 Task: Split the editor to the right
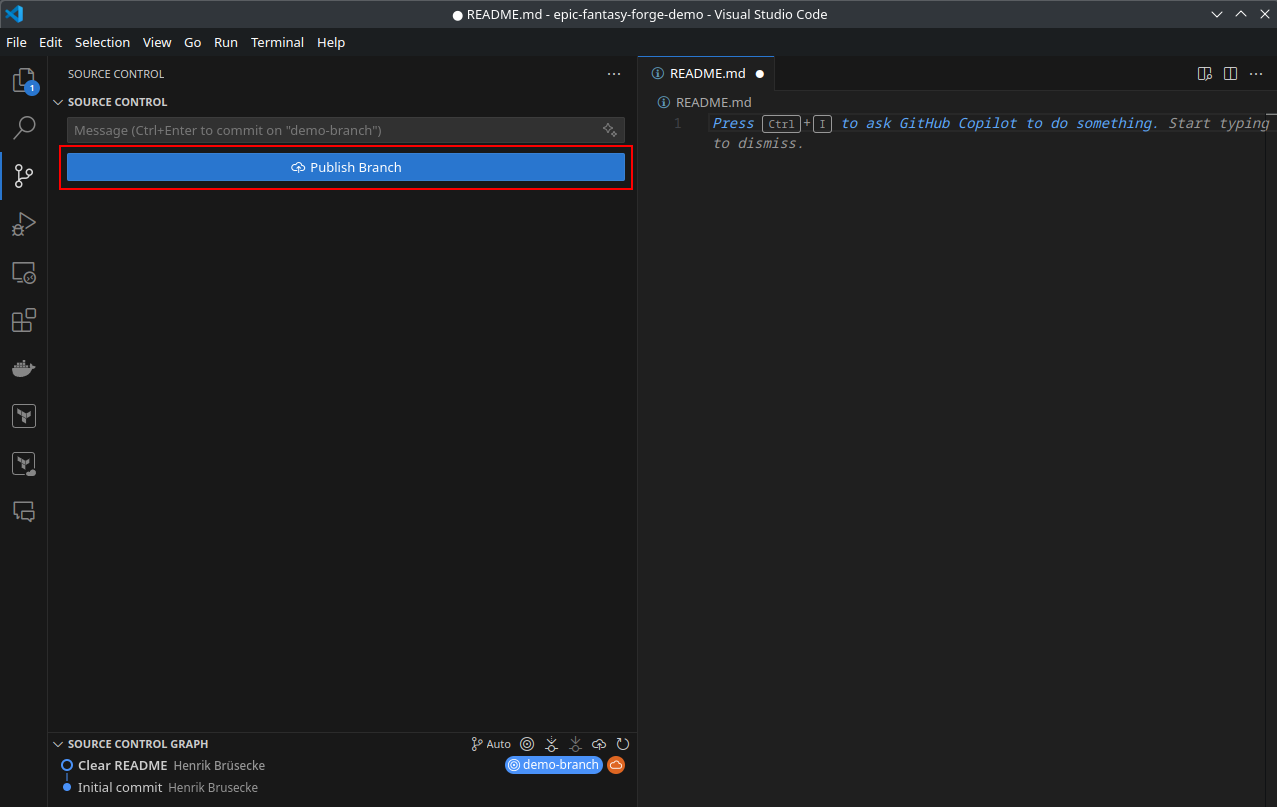tap(1231, 74)
